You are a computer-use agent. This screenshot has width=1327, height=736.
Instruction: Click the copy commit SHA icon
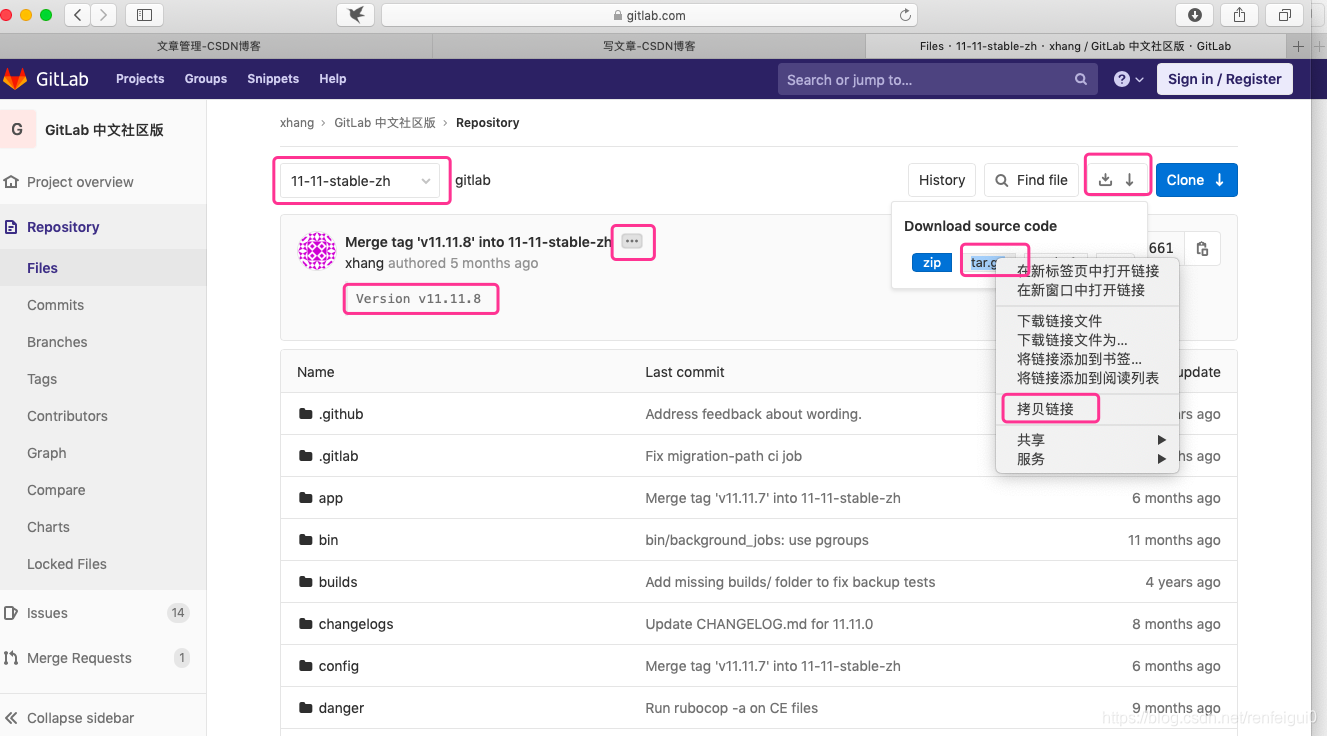tap(1202, 248)
